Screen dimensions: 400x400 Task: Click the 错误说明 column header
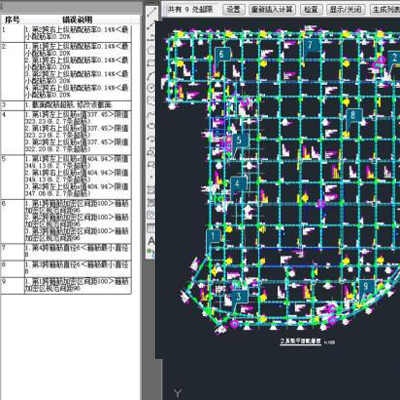(77, 20)
